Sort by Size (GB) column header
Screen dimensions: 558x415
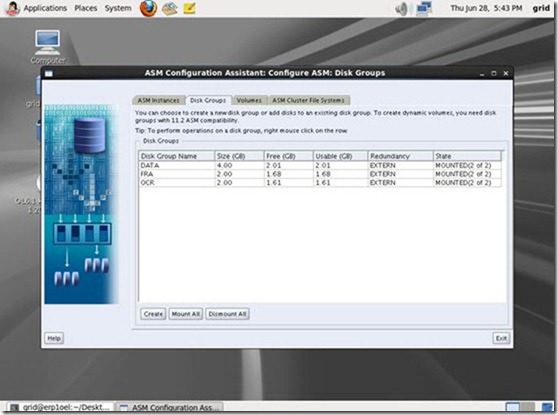[x=239, y=156]
